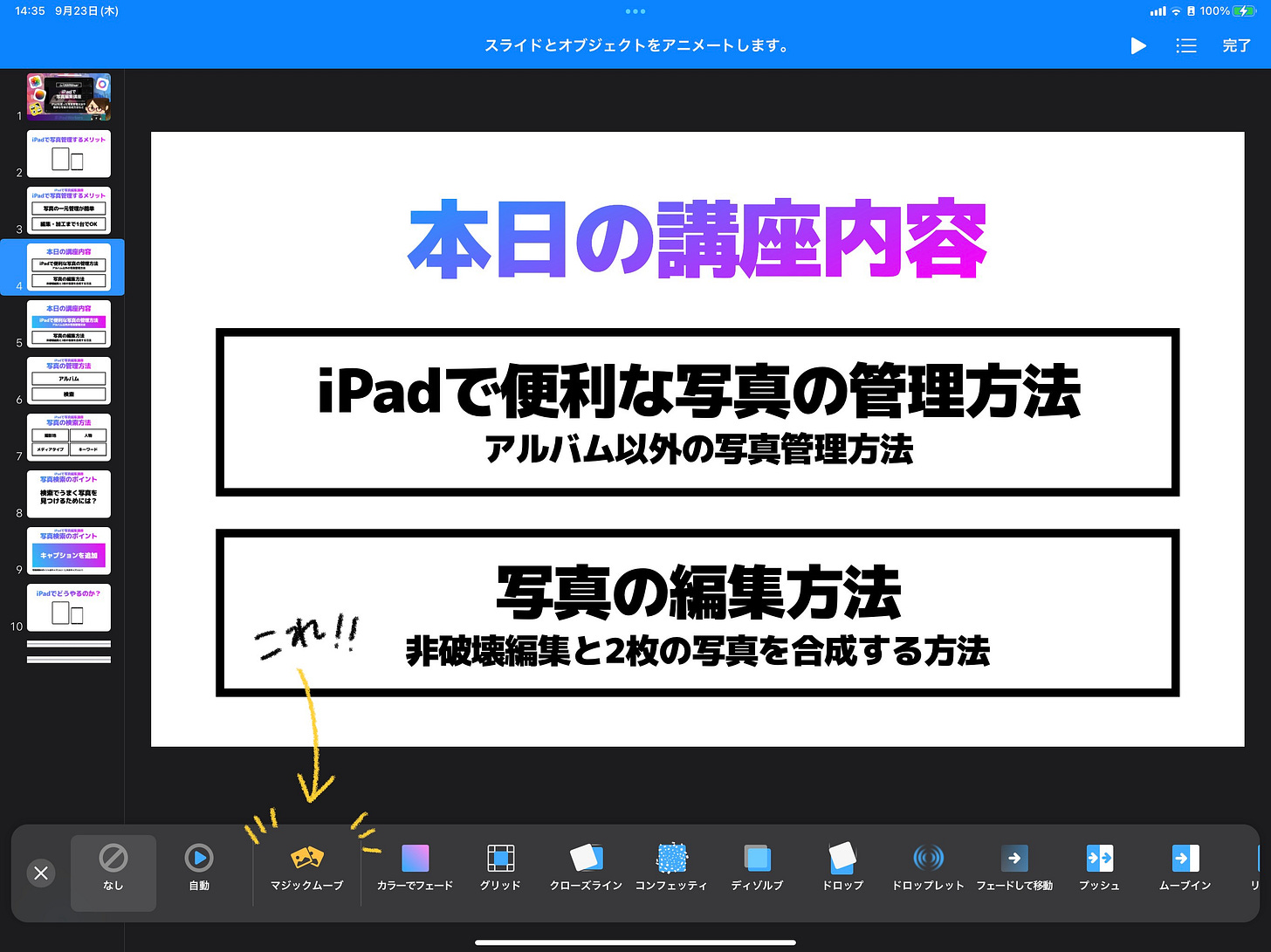Viewport: 1271px width, 952px height.
Task: Select slide 5 thumbnail
Action: [x=69, y=324]
